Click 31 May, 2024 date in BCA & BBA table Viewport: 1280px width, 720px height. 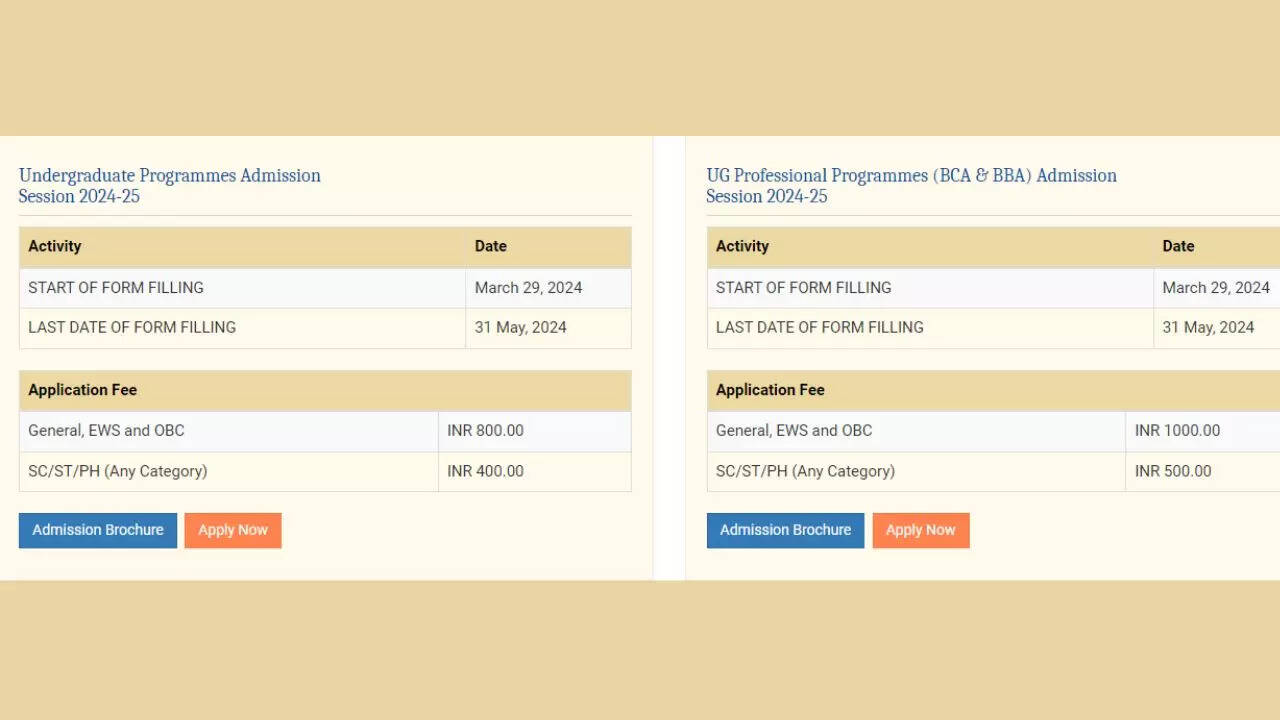pos(1208,327)
